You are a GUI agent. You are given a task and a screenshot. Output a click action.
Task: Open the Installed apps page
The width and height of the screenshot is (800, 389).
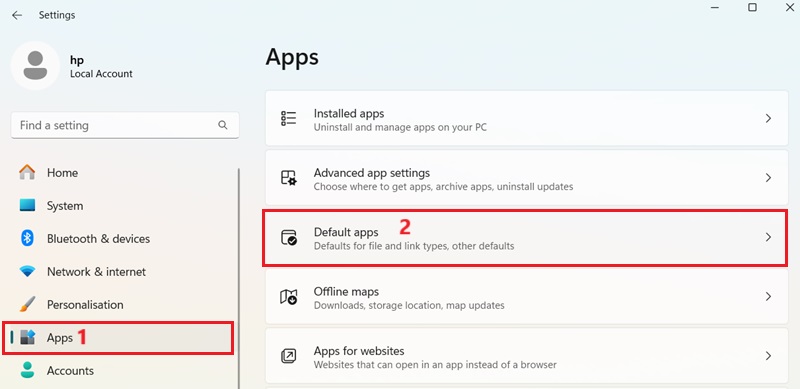pos(527,118)
